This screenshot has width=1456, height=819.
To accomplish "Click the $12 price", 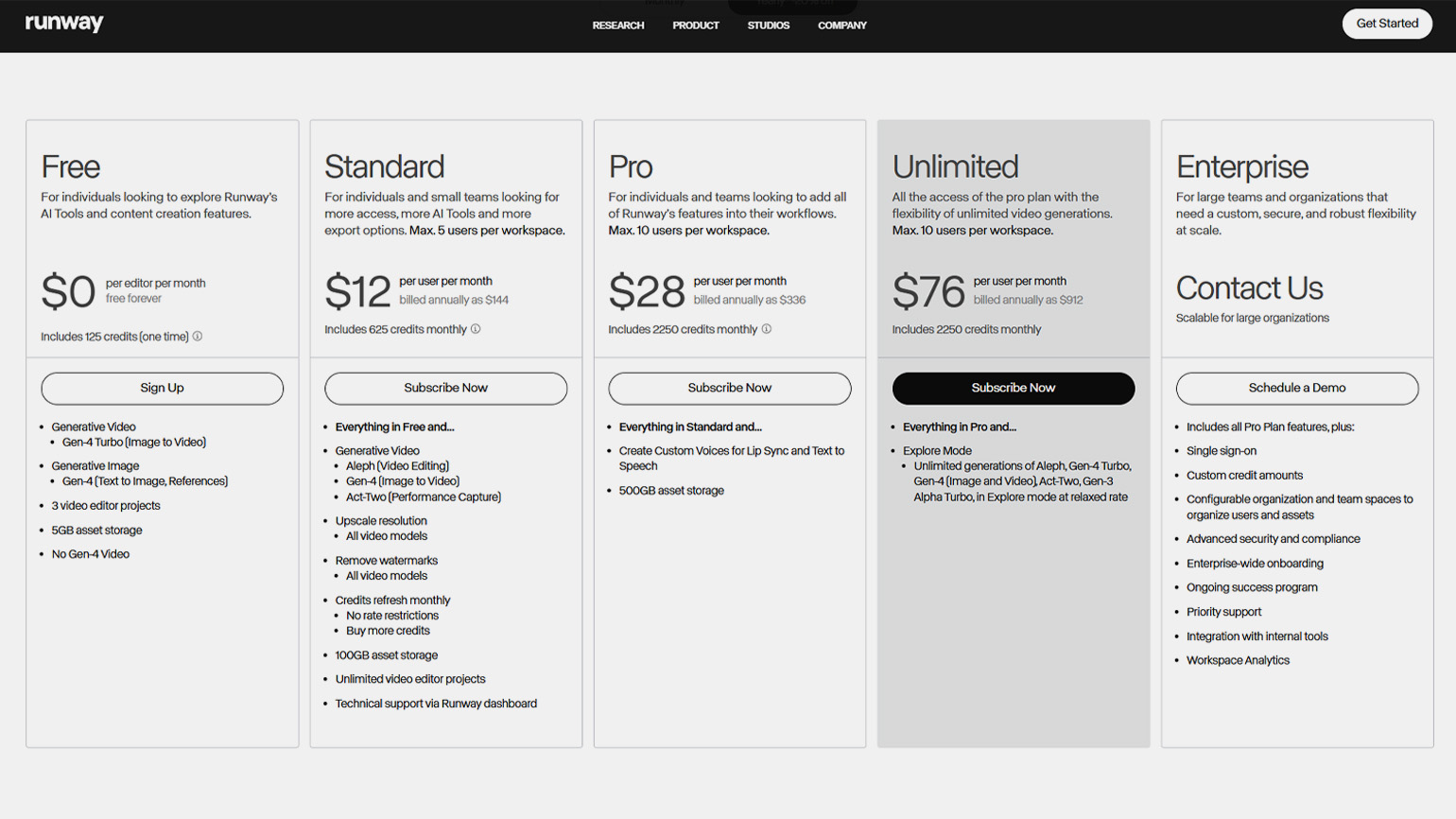I will pyautogui.click(x=357, y=291).
